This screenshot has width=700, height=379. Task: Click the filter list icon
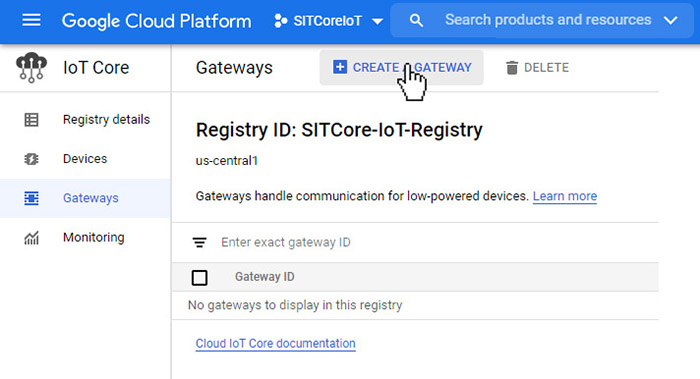click(200, 242)
